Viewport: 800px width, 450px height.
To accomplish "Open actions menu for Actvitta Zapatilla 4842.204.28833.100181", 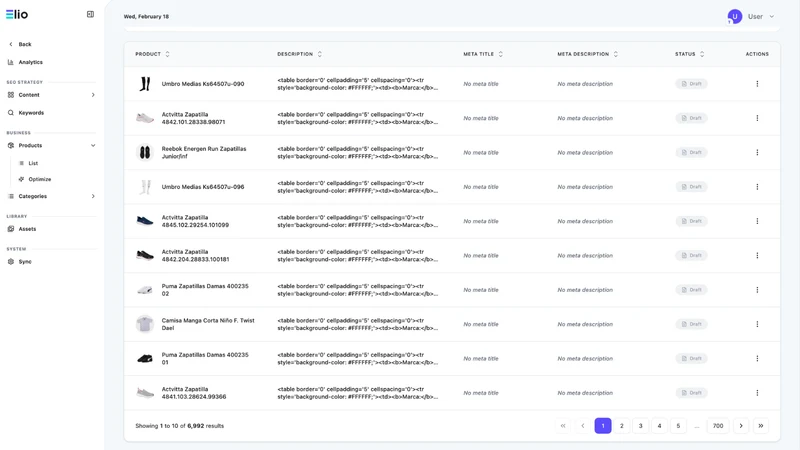I will click(757, 256).
